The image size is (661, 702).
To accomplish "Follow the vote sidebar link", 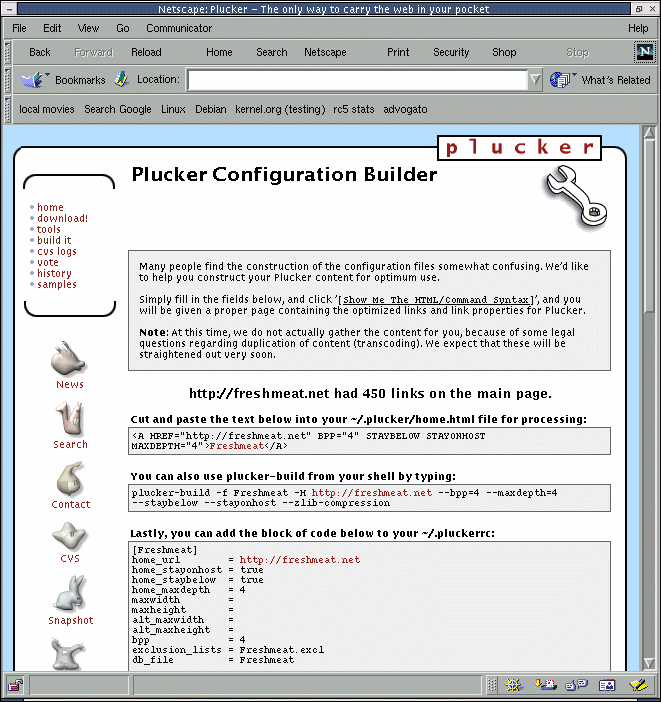I will (47, 262).
